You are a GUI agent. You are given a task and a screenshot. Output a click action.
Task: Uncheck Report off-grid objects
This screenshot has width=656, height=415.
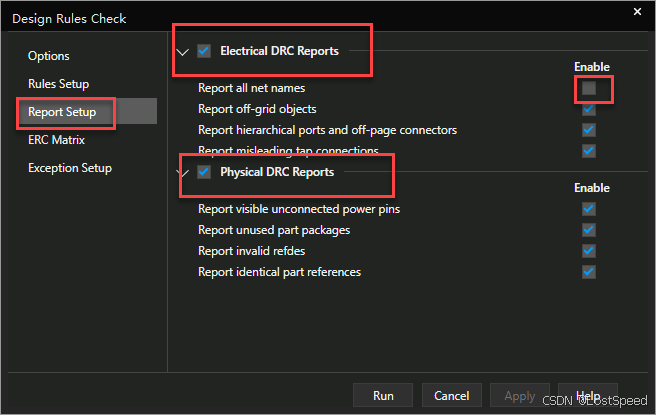point(589,109)
